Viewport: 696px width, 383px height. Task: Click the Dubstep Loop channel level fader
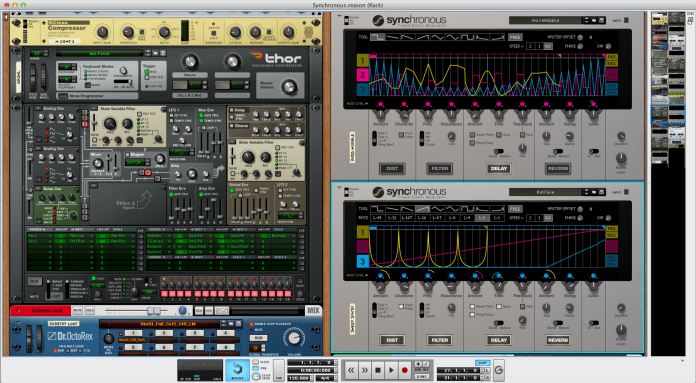point(154,310)
